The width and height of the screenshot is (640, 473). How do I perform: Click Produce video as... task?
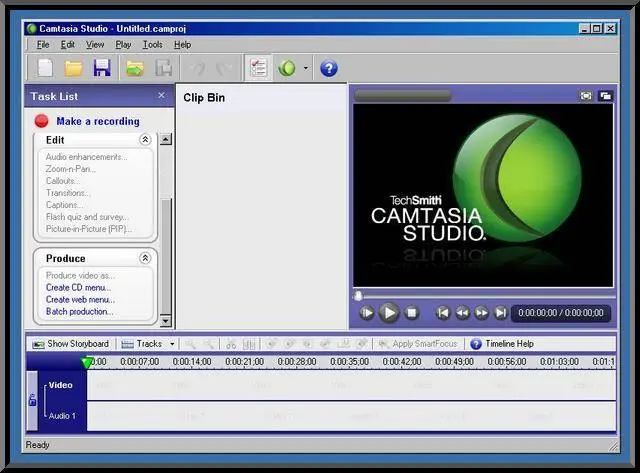pyautogui.click(x=80, y=275)
